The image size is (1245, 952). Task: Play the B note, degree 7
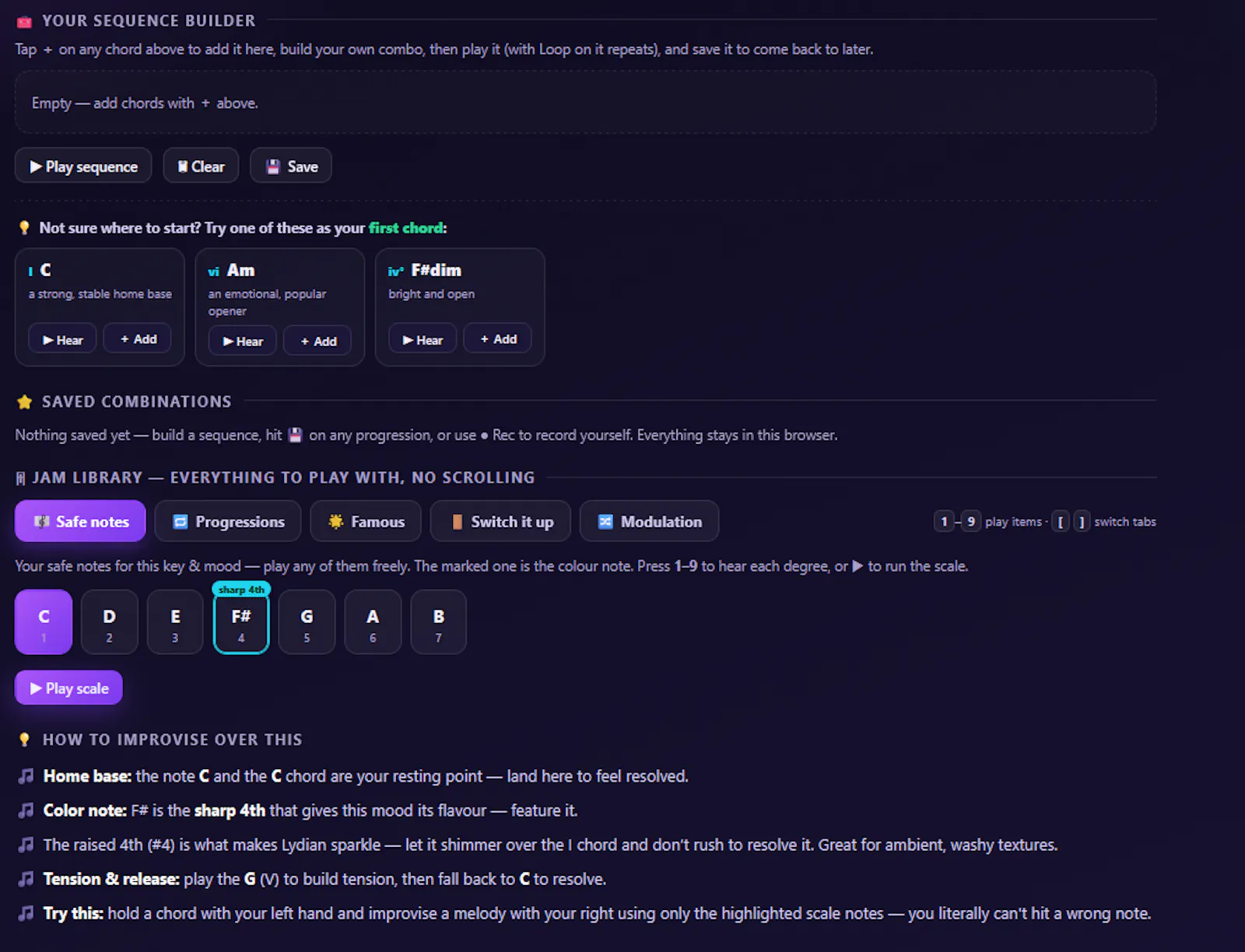click(439, 622)
